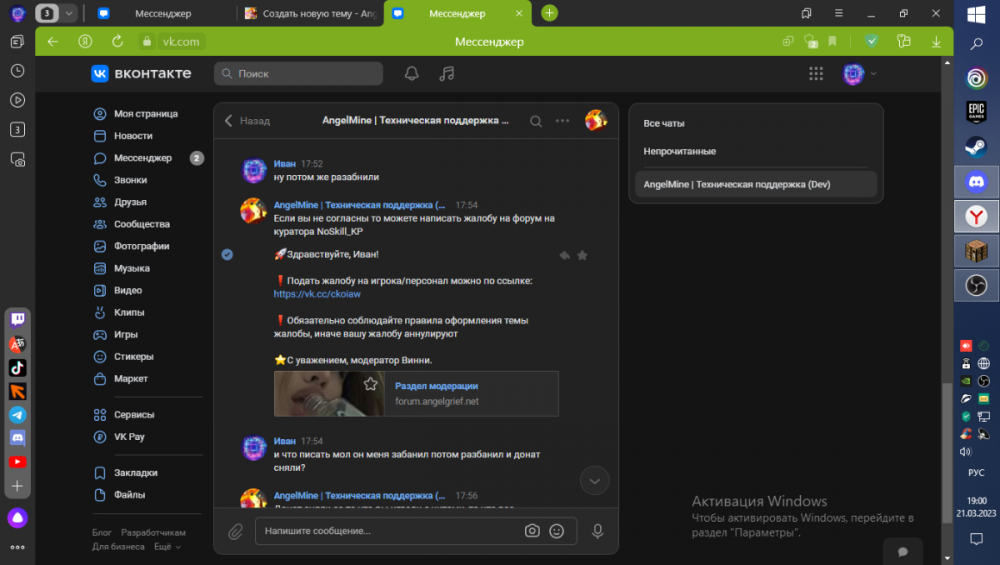Switch to first Мессенджер browser tab
Image resolution: width=1000 pixels, height=565 pixels.
point(163,13)
